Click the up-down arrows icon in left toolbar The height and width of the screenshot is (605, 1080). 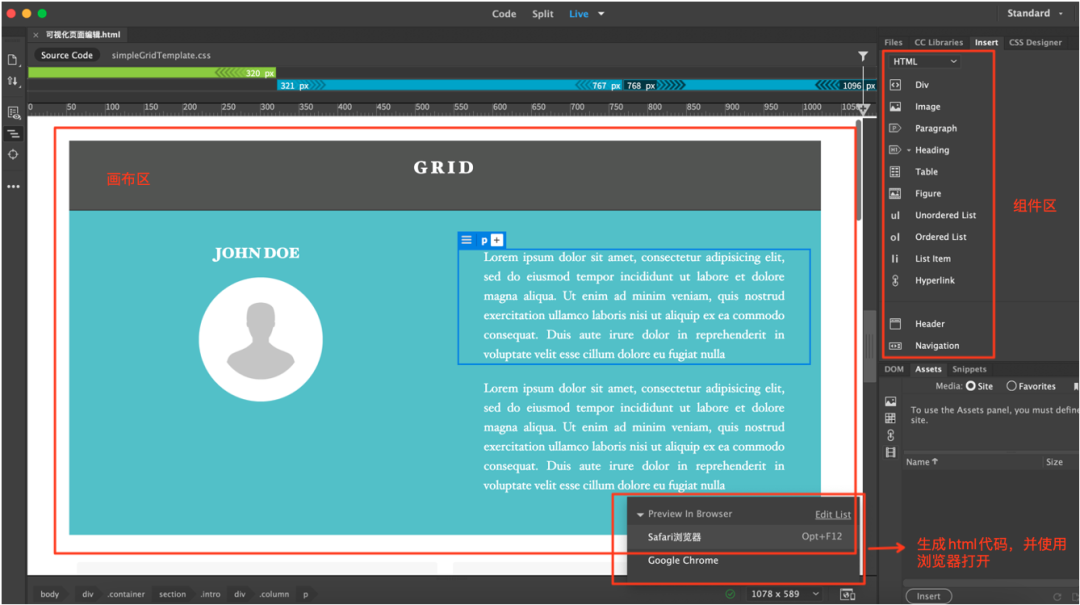pyautogui.click(x=13, y=81)
